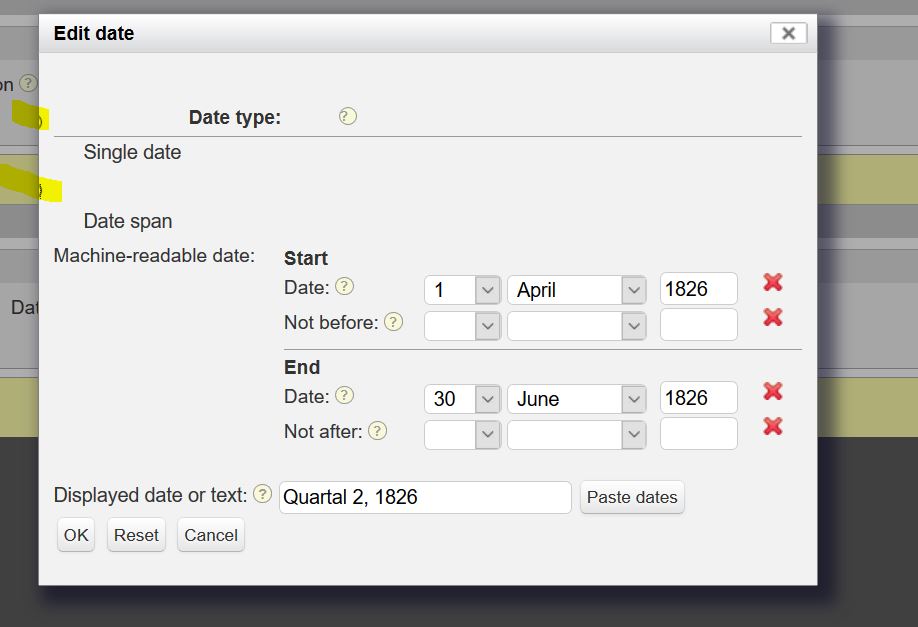
Task: Click the help icon beside Not before
Action: [393, 321]
